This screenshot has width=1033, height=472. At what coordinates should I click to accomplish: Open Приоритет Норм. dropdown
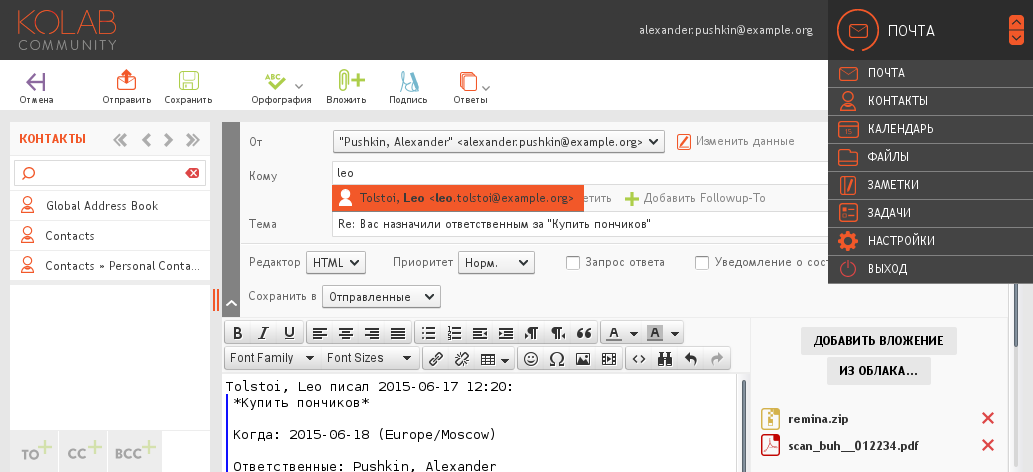pos(496,262)
